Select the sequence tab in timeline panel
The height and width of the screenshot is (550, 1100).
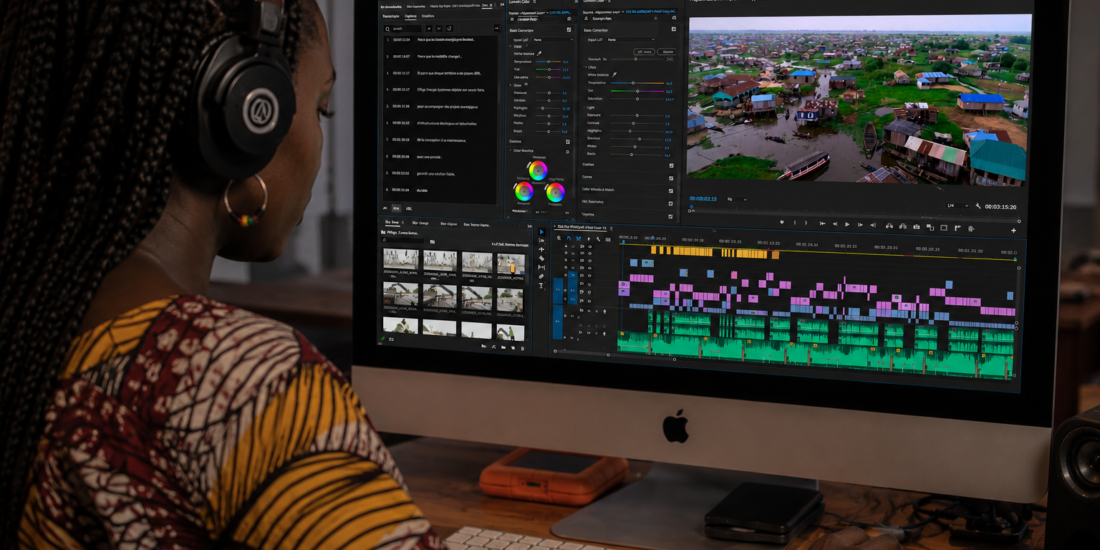(x=582, y=227)
